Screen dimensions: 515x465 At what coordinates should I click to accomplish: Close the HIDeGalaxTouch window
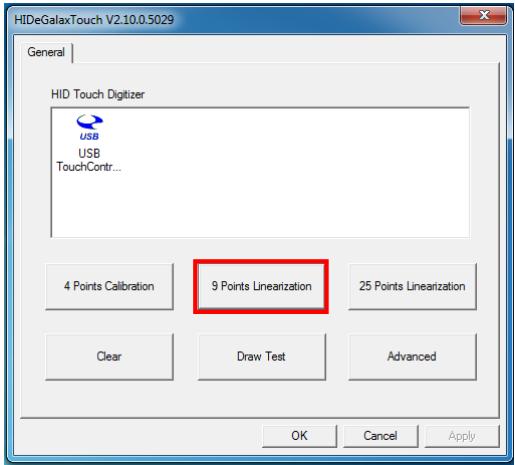[x=484, y=15]
